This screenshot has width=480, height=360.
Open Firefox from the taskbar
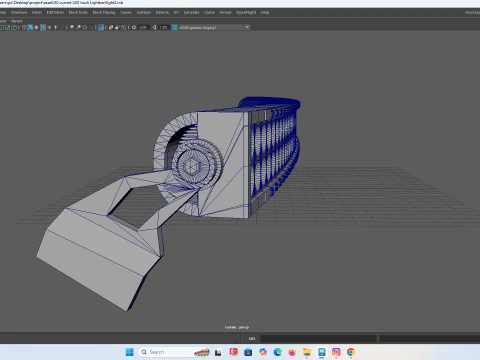[292, 352]
